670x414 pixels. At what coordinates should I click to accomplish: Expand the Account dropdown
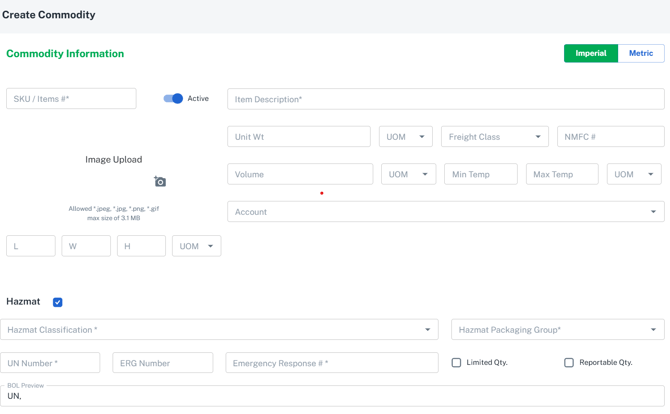[445, 212]
